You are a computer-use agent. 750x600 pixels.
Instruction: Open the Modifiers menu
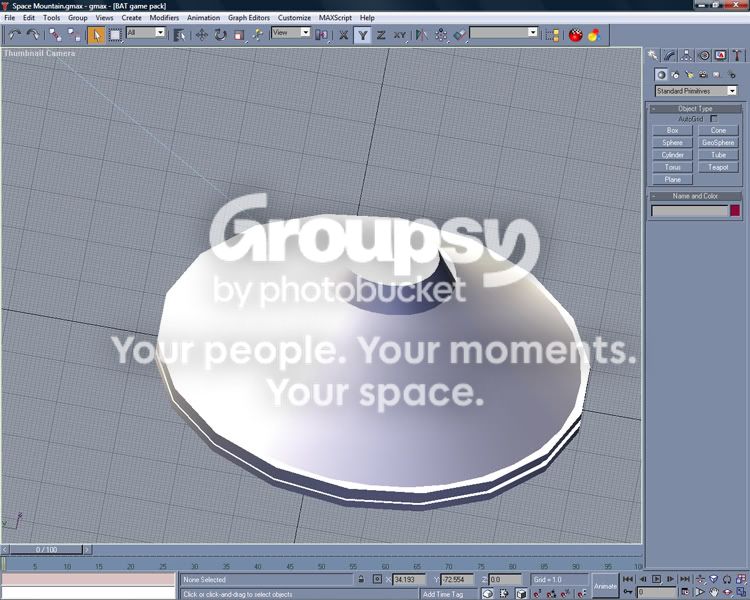(x=164, y=18)
